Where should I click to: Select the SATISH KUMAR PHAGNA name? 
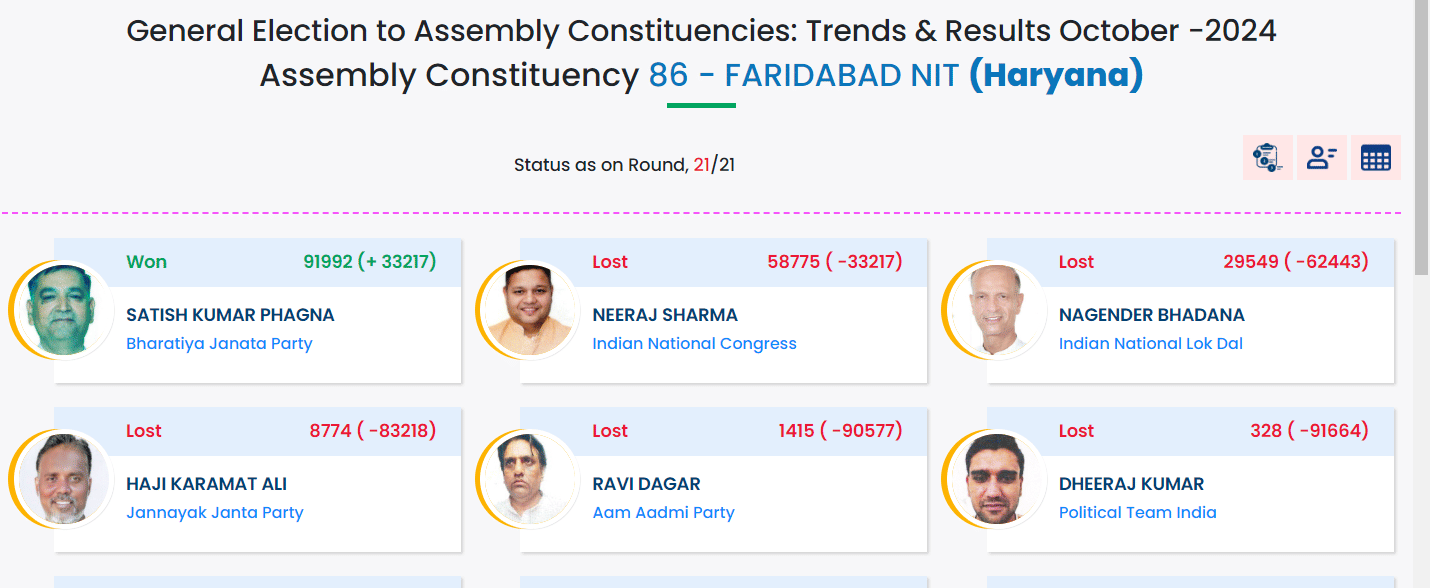pos(230,315)
